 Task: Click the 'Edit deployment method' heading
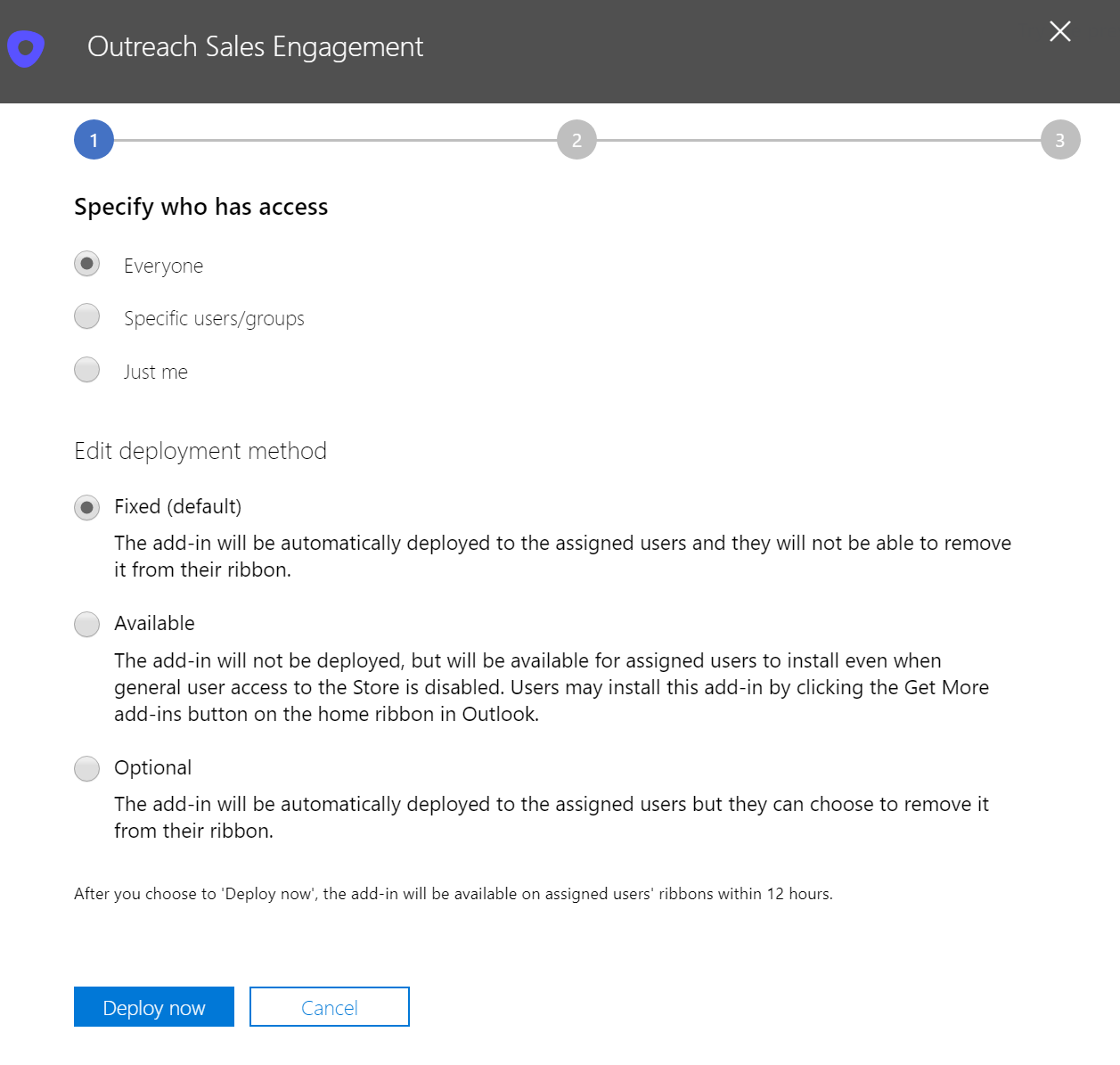200,451
